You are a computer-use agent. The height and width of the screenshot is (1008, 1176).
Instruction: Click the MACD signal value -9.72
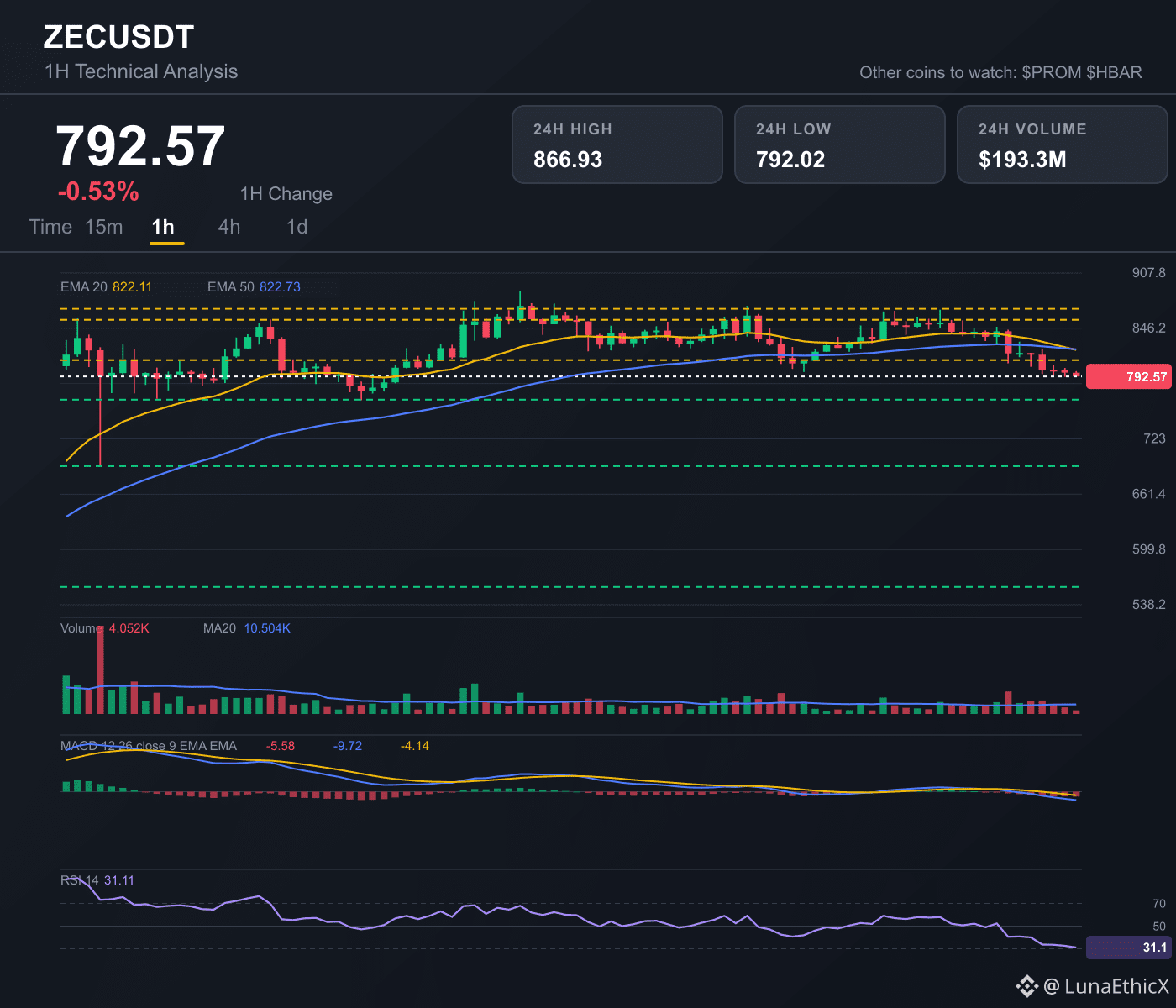tap(348, 746)
